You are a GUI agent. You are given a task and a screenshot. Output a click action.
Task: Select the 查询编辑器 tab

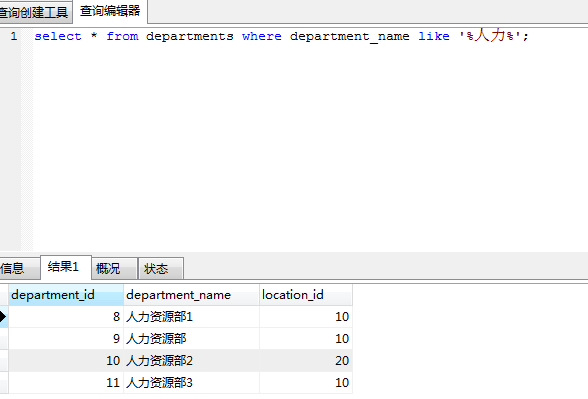click(110, 11)
